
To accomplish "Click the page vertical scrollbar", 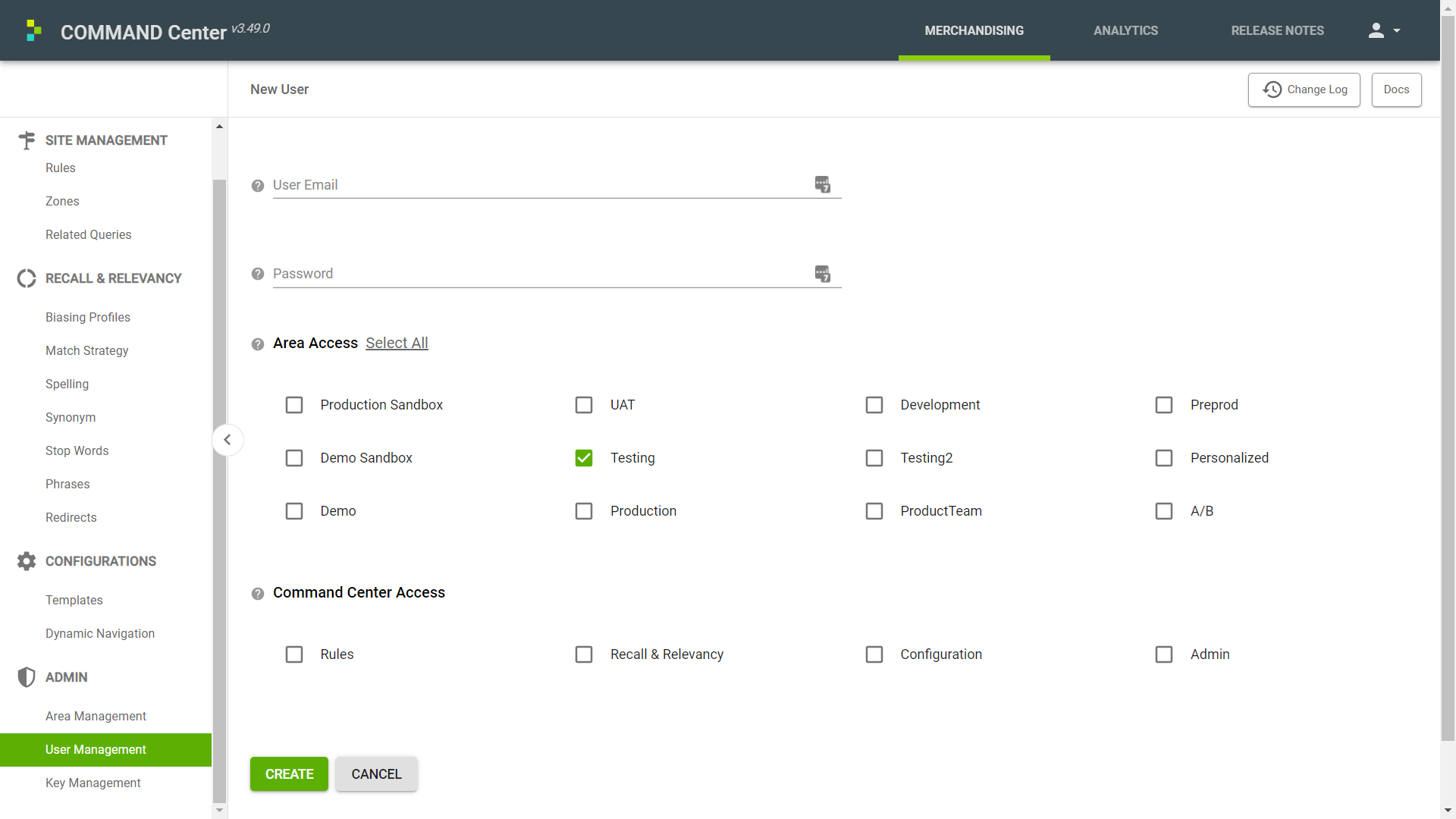I will click(1448, 377).
